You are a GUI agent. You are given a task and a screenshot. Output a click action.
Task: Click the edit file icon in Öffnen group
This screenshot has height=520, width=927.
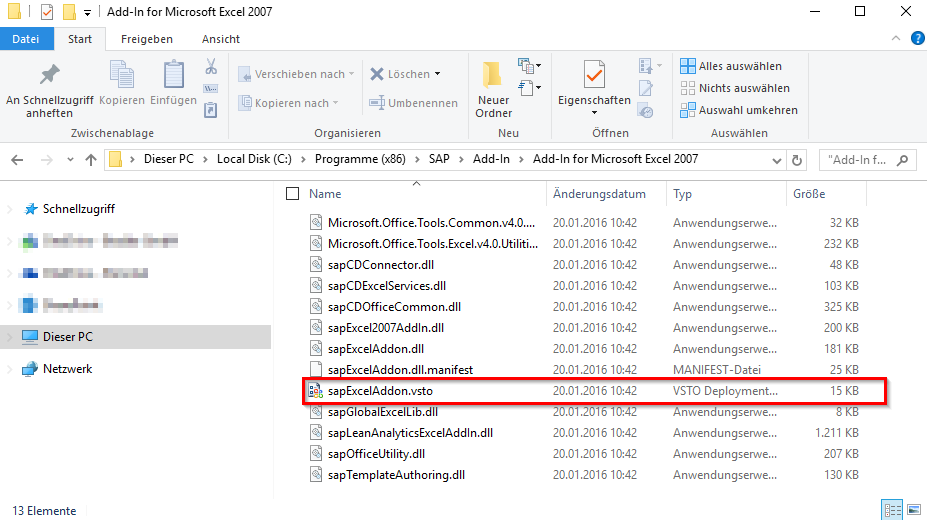tap(646, 88)
